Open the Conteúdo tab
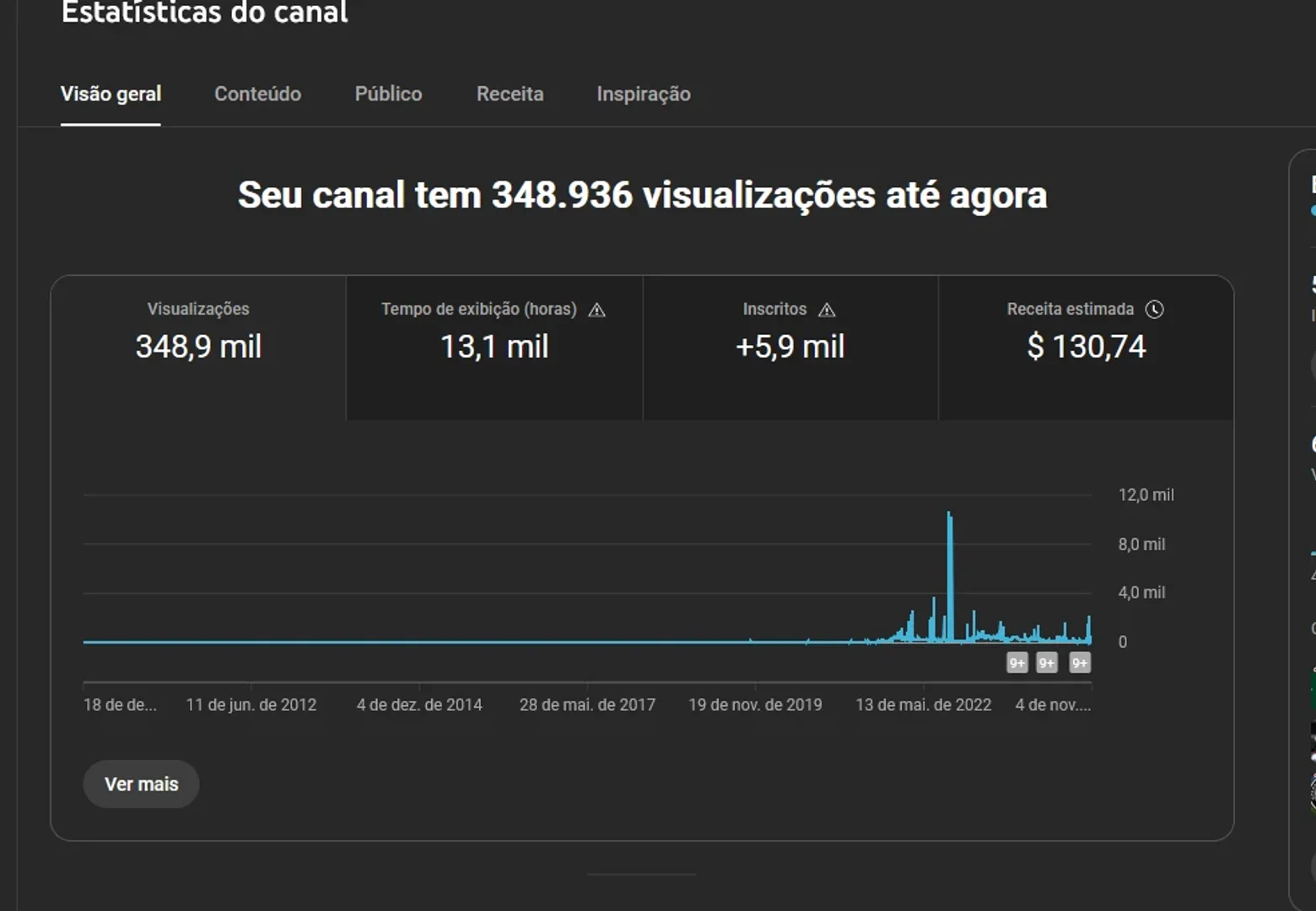1316x911 pixels. pos(257,94)
